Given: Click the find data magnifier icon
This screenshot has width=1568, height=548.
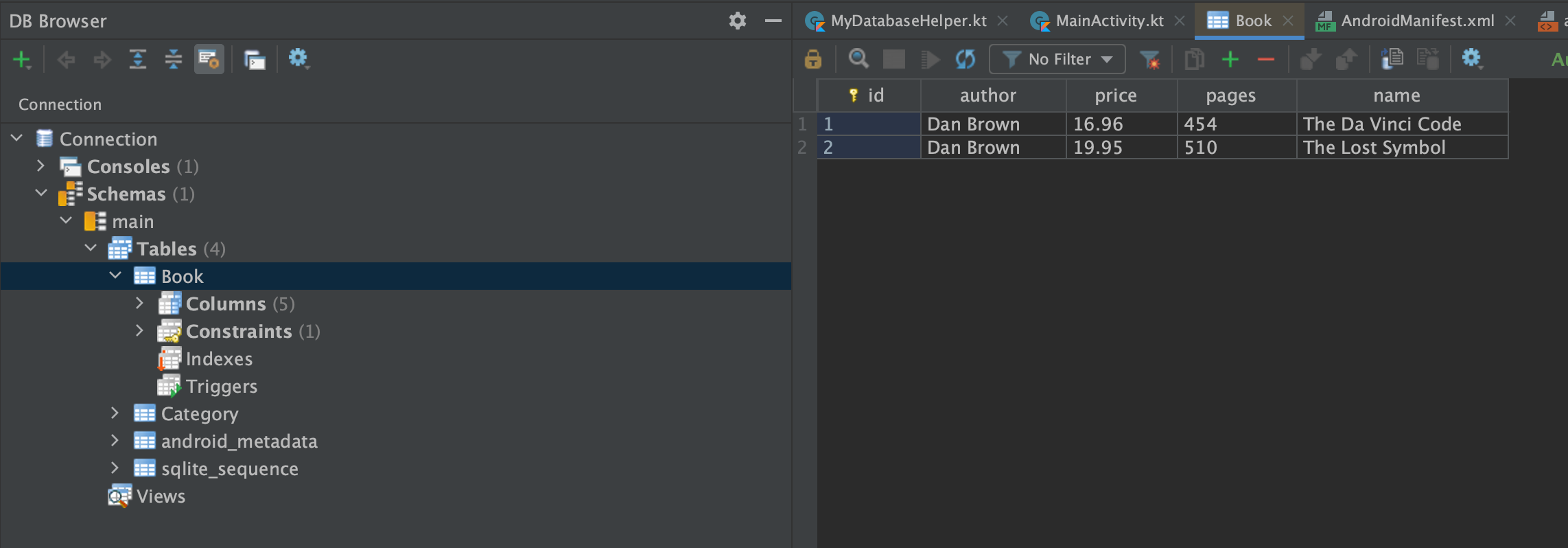Looking at the screenshot, I should [858, 59].
